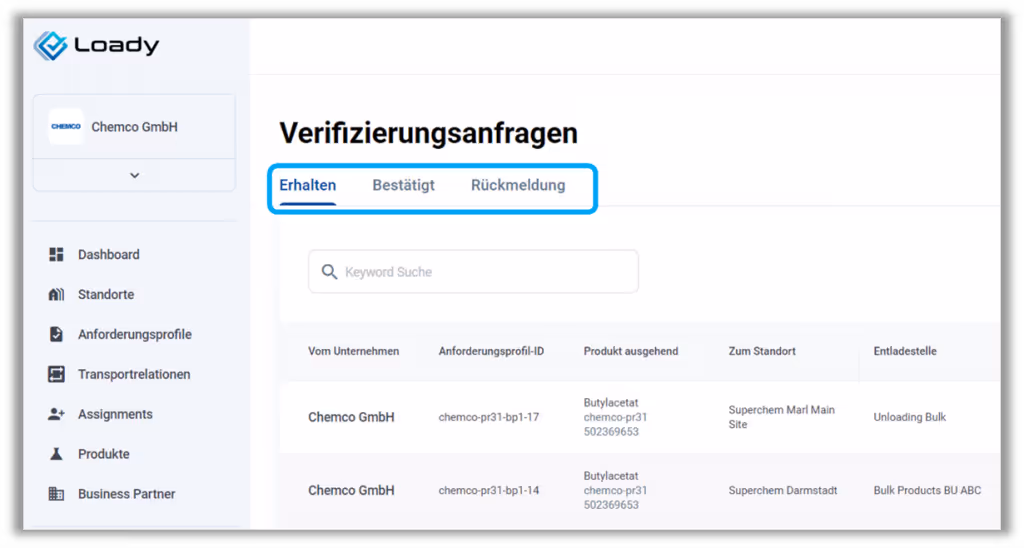The width and height of the screenshot is (1024, 548).
Task: Focus the Keyword Suche input field
Action: [x=473, y=272]
